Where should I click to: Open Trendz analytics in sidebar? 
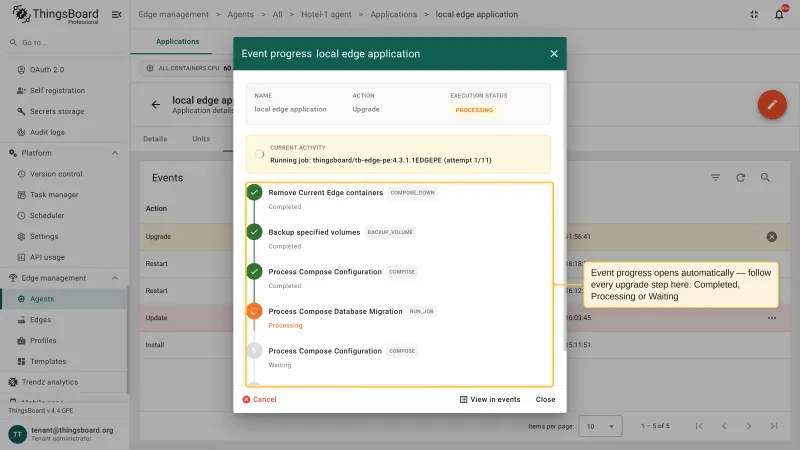tap(49, 382)
